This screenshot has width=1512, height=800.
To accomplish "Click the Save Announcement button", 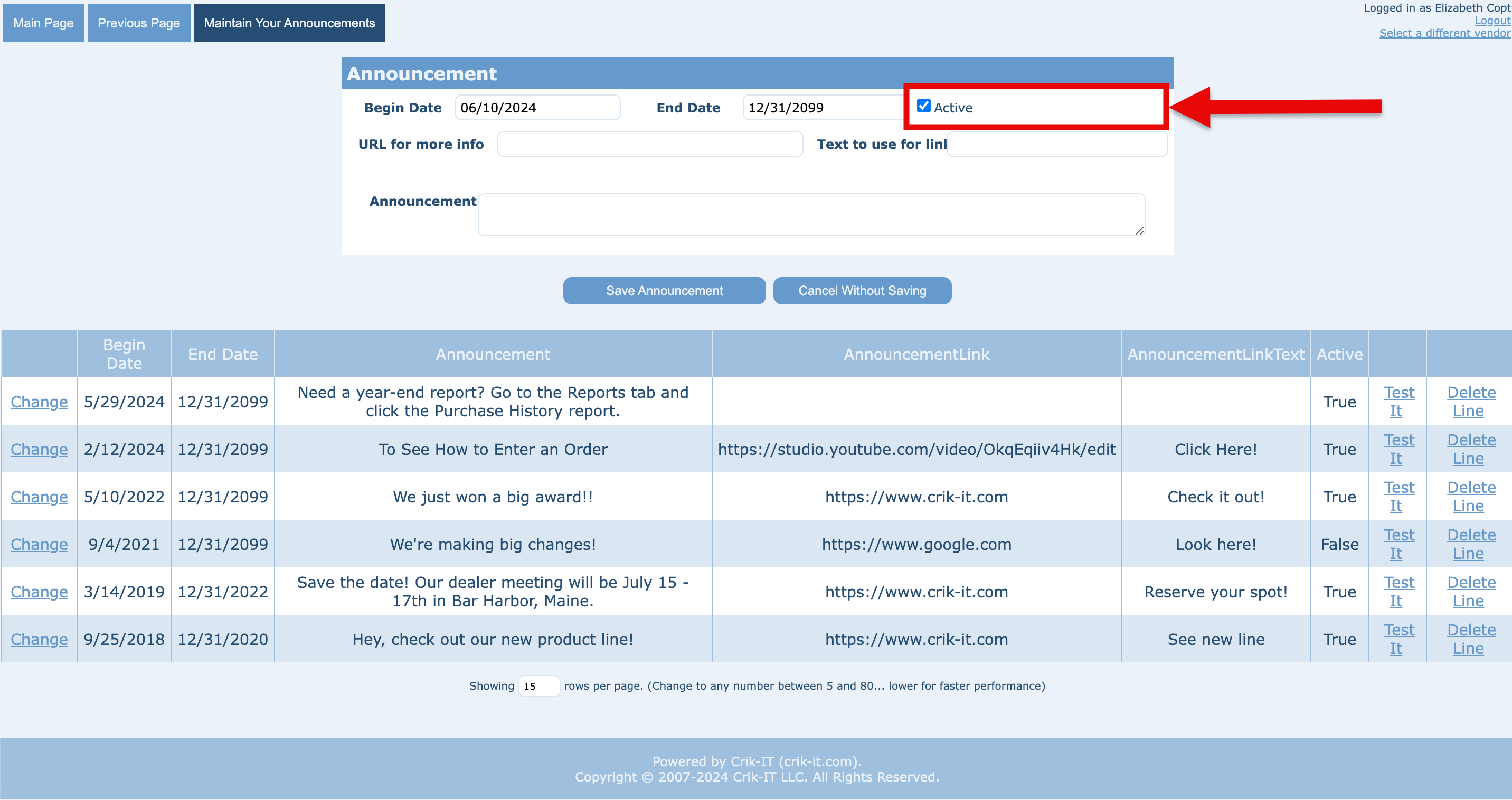I will pyautogui.click(x=664, y=290).
